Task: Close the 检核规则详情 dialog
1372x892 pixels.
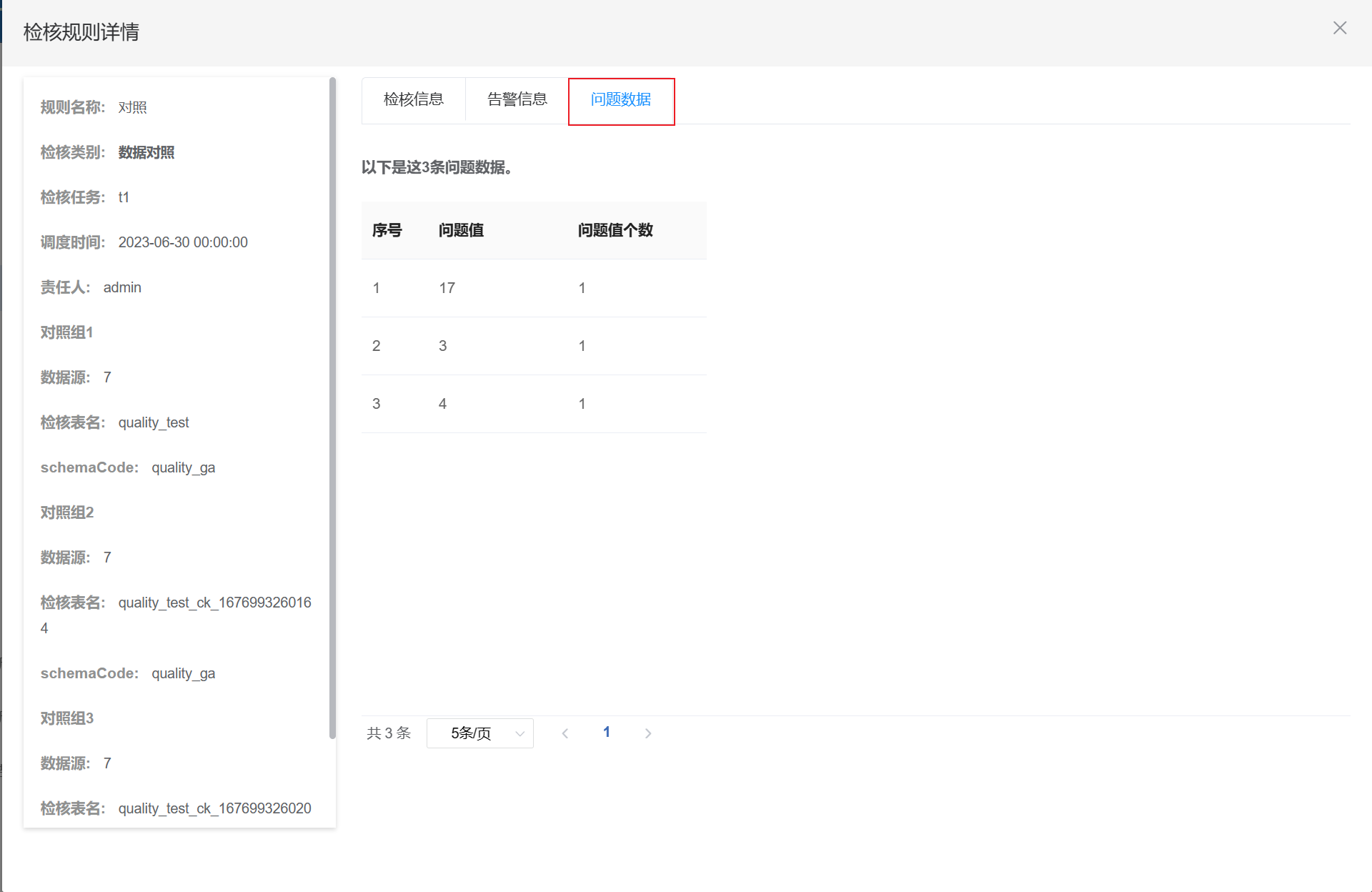Action: [1339, 28]
